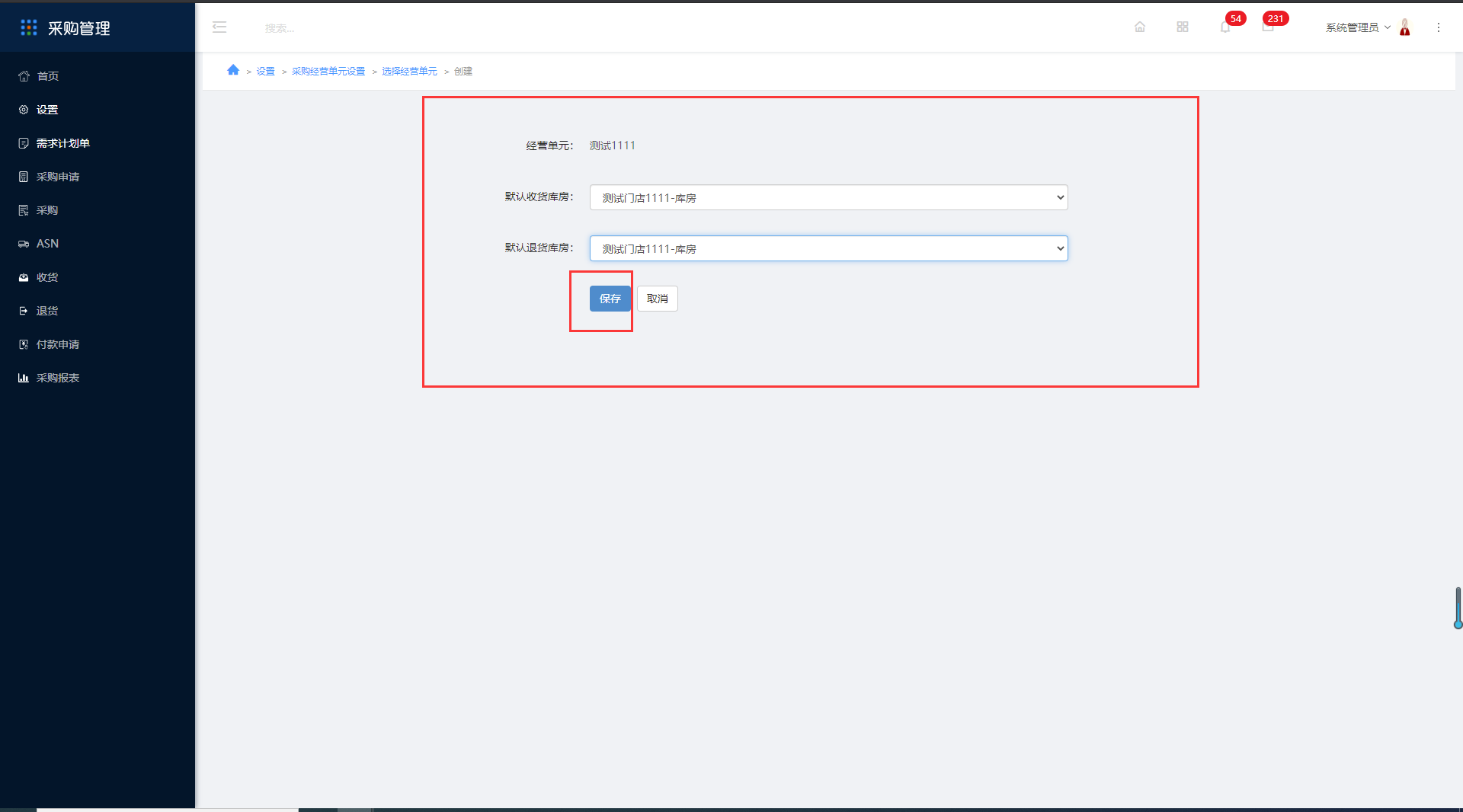This screenshot has height=812, width=1463.
Task: Click the ASN truck icon
Action: (24, 244)
